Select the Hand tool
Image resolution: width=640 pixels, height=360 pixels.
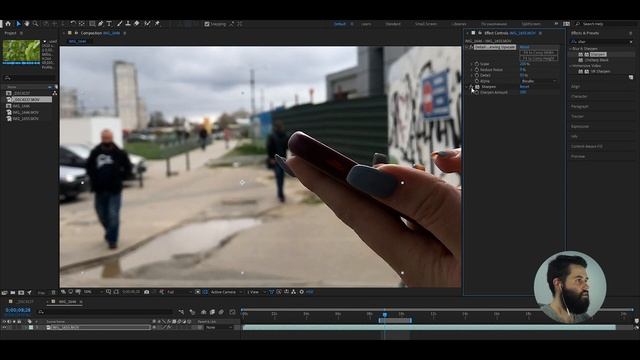[27, 24]
